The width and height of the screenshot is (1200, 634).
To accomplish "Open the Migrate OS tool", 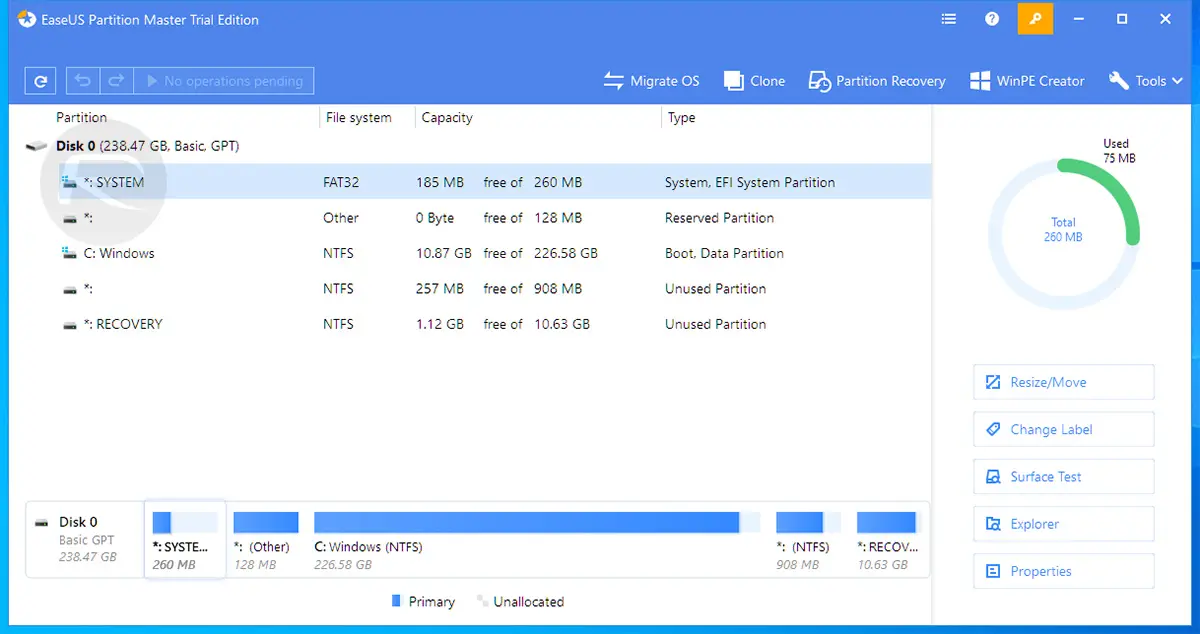I will (x=652, y=81).
